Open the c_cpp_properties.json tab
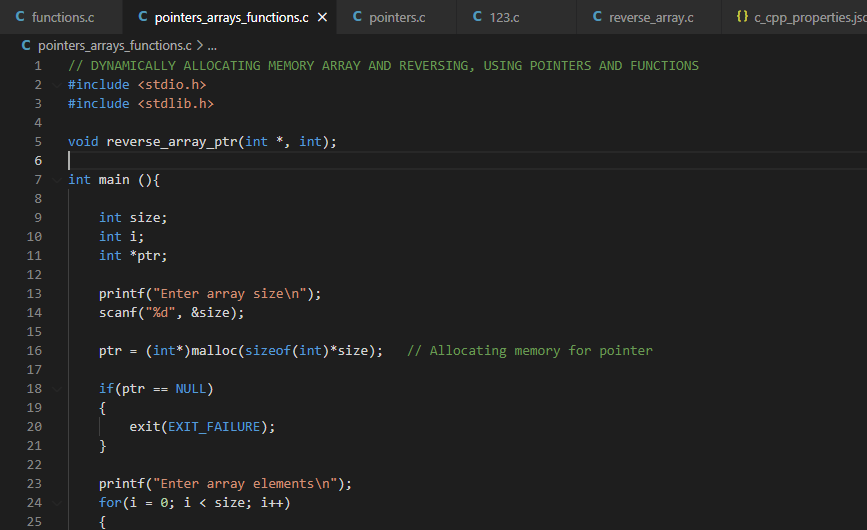 795,17
